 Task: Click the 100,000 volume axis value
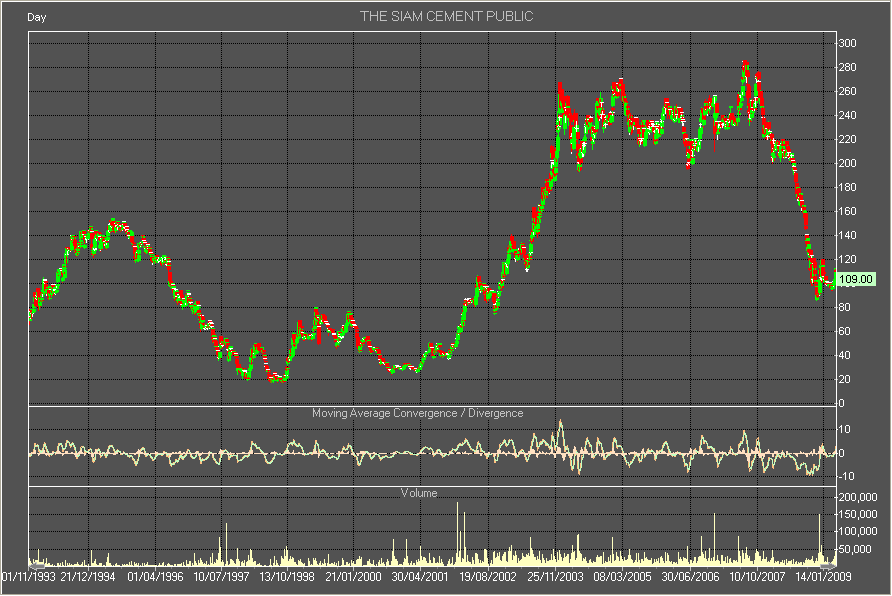[858, 531]
